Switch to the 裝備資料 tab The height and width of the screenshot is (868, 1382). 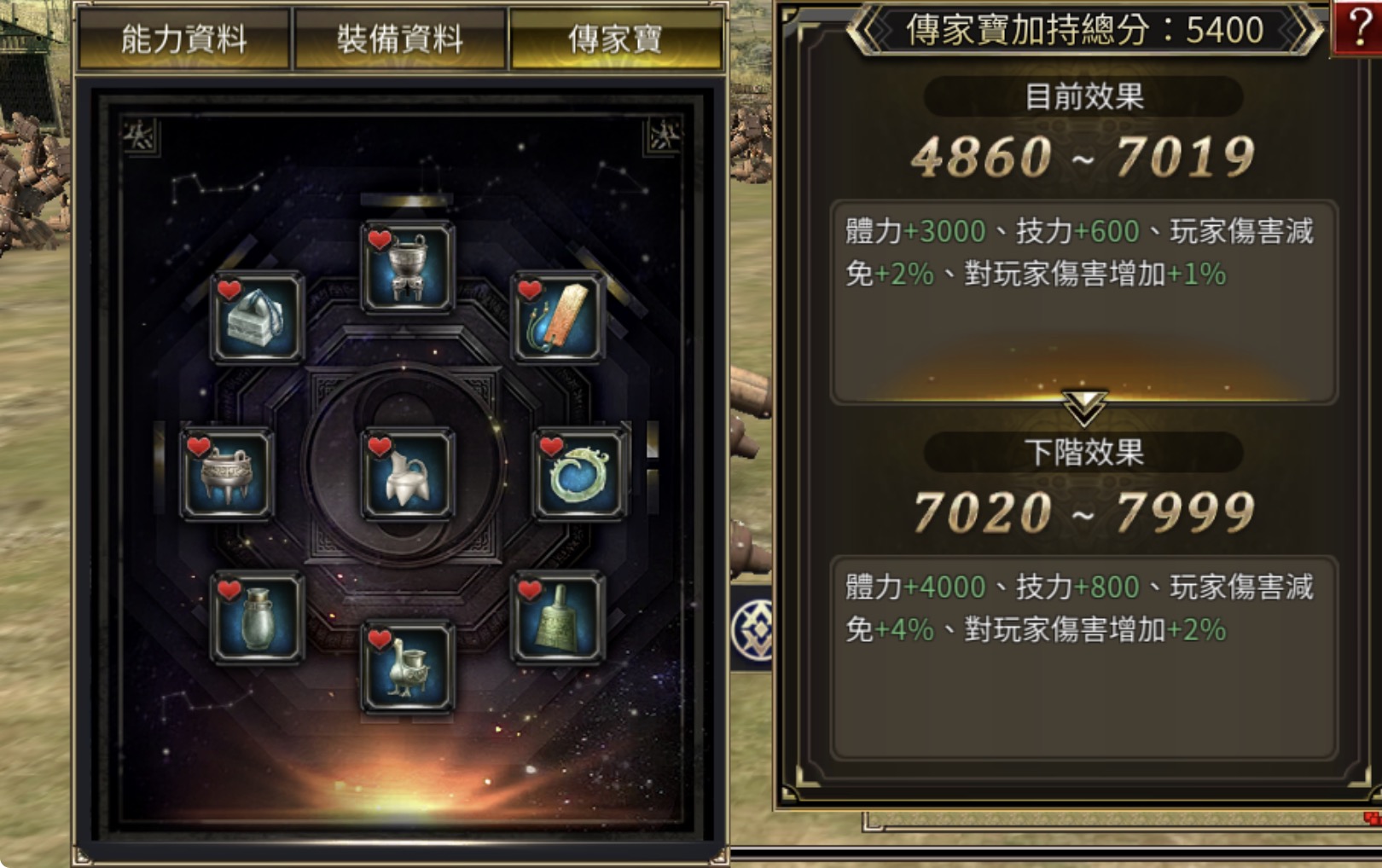399,39
